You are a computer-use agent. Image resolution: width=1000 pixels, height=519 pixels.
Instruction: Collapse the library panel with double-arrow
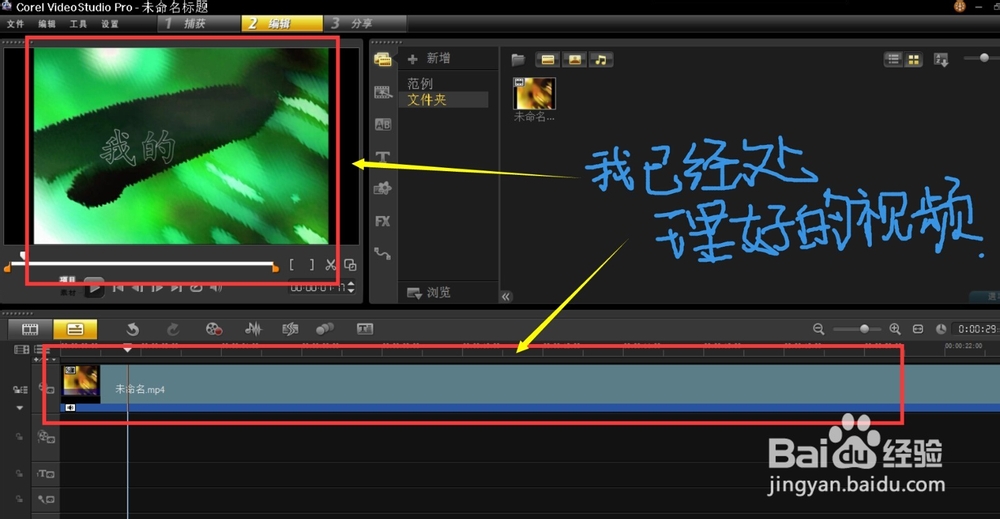(x=506, y=296)
